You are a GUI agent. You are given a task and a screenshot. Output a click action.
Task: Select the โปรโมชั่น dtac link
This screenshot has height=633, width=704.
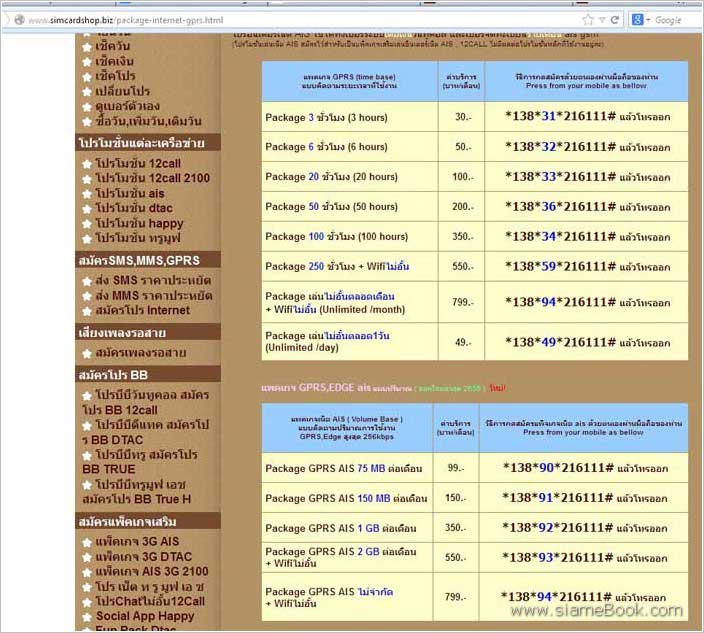134,208
